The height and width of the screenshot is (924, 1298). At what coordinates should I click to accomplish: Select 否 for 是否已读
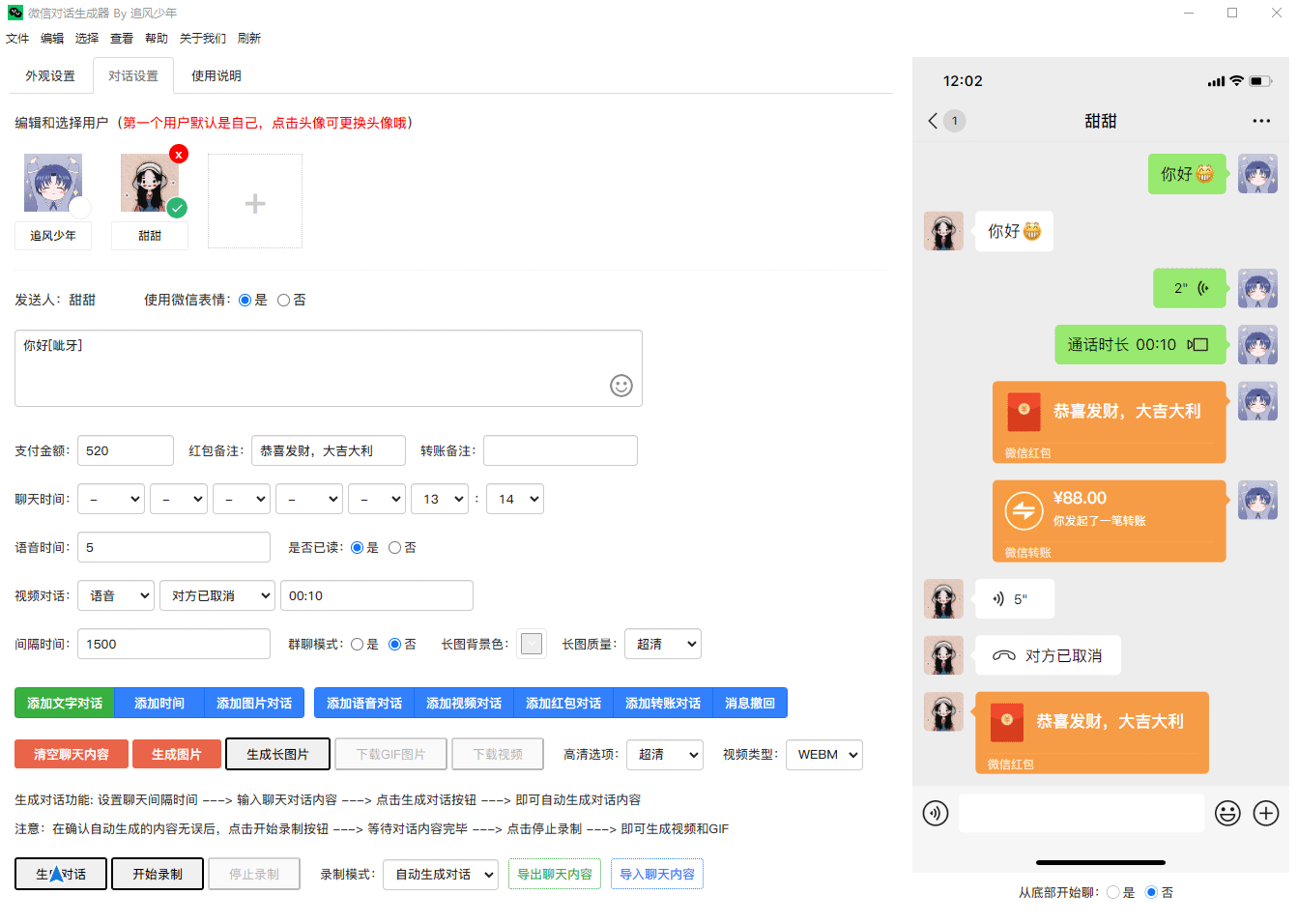coord(394,547)
